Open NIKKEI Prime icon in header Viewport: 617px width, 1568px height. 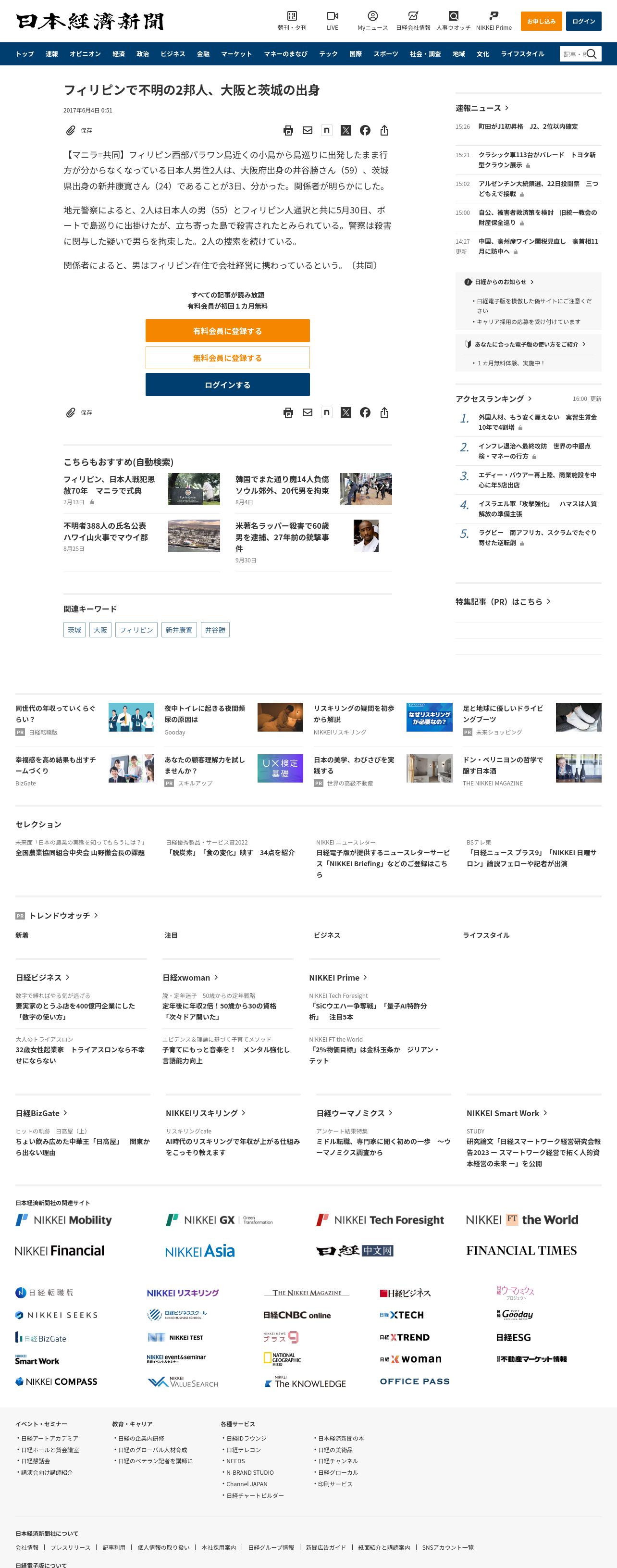(494, 21)
